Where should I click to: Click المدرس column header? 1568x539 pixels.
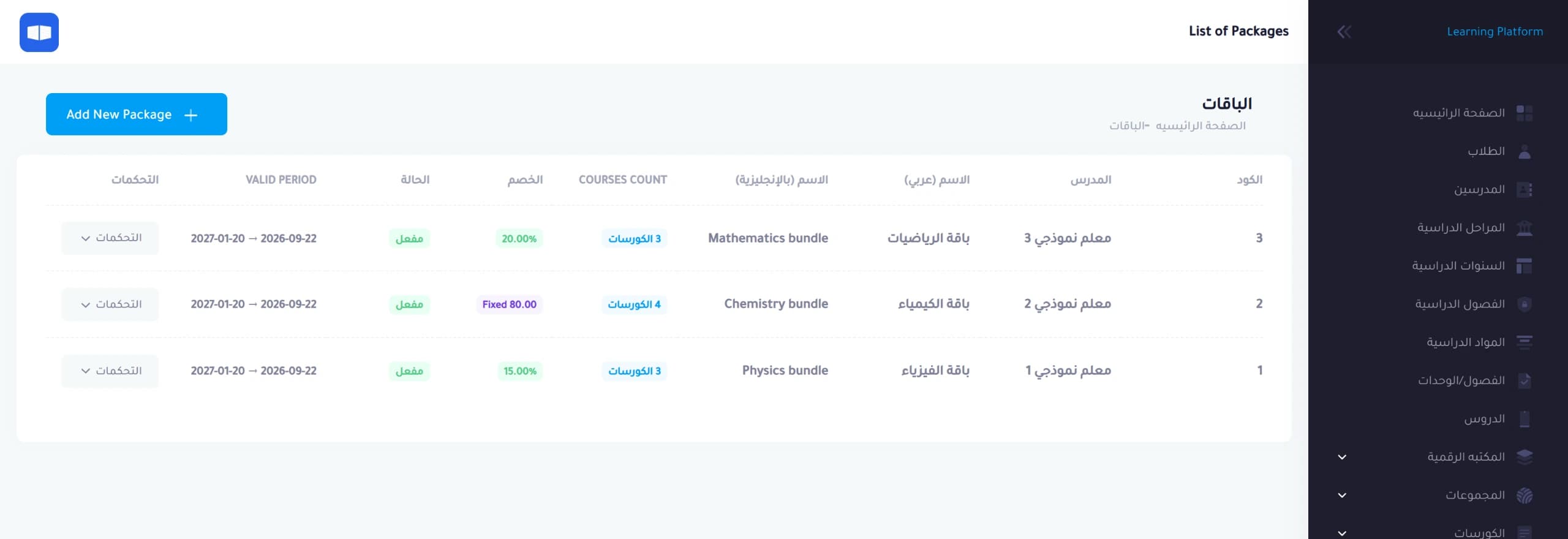coord(1091,180)
